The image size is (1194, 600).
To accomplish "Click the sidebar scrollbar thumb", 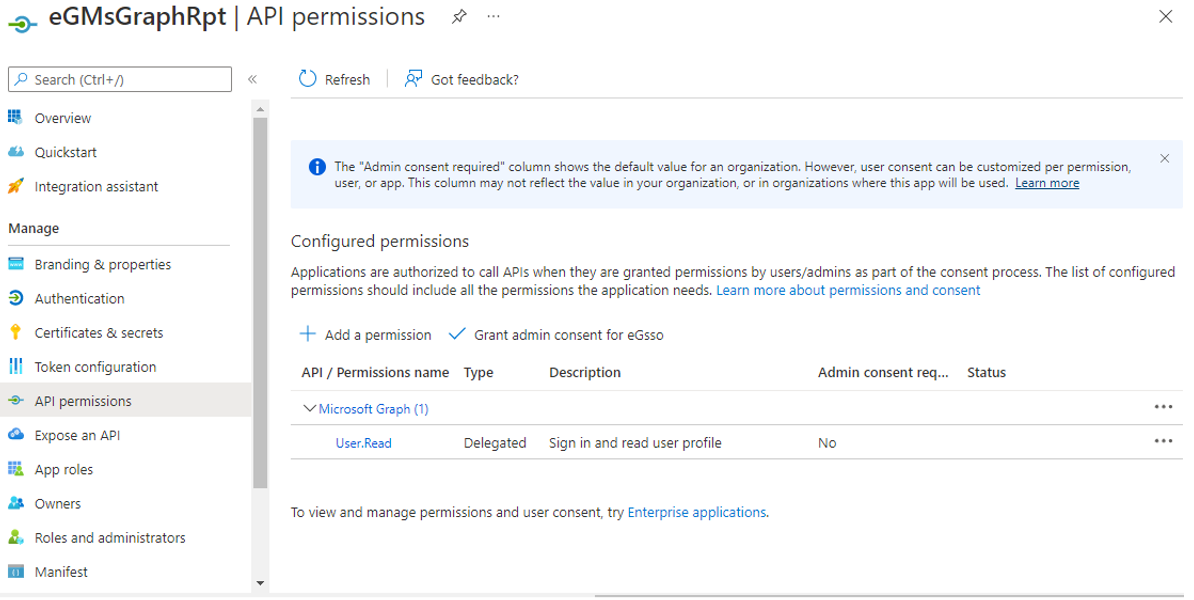I will point(260,302).
